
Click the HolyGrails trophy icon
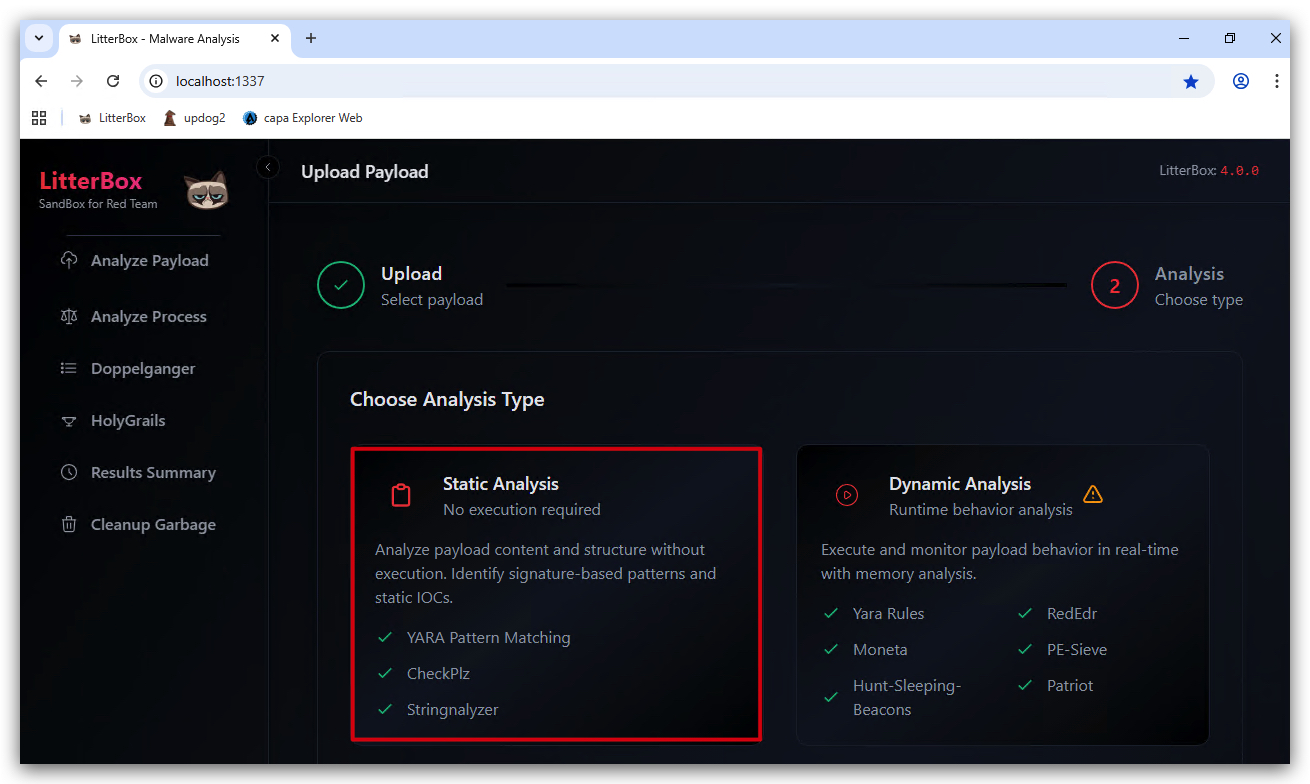click(x=69, y=421)
